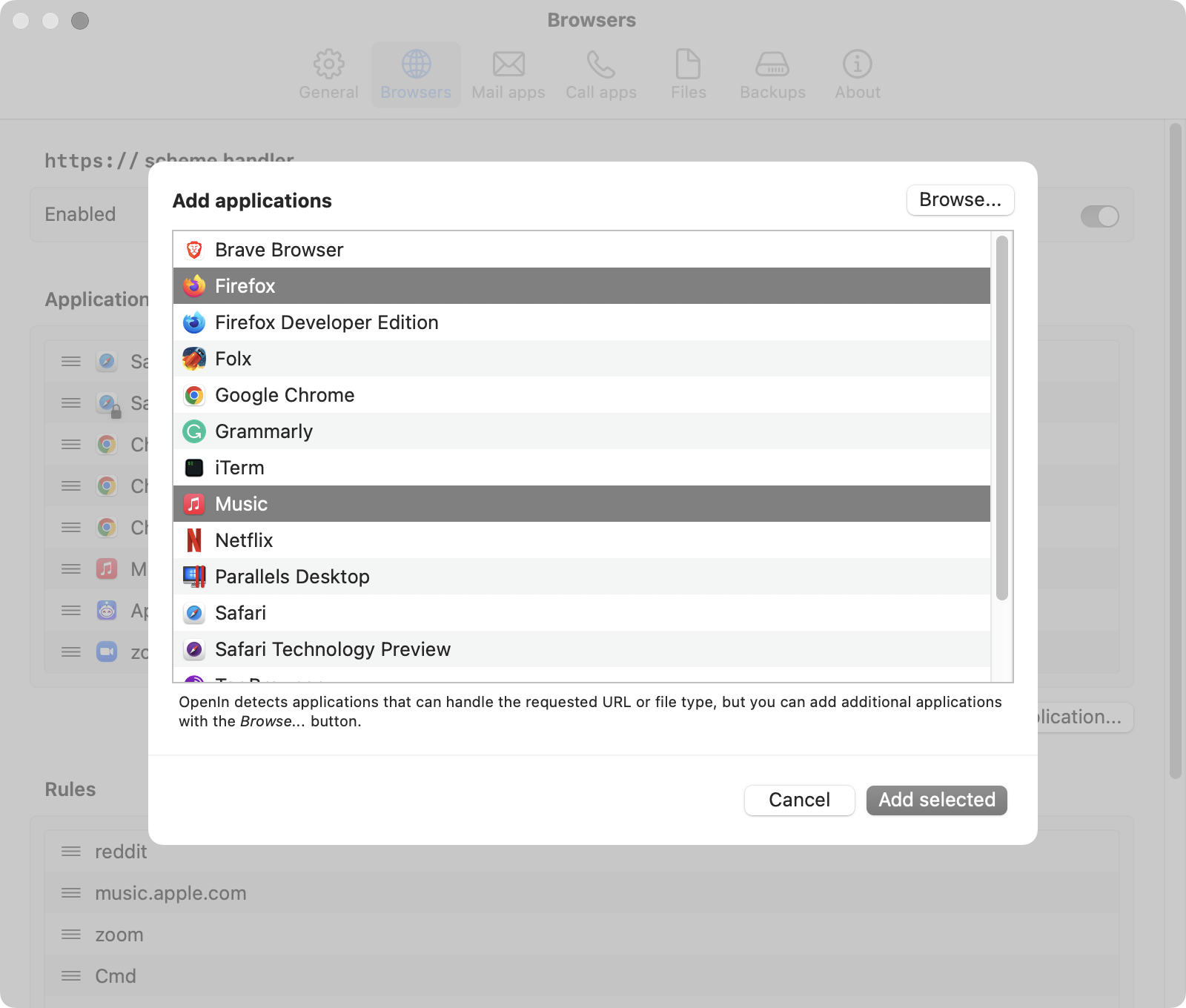The width and height of the screenshot is (1186, 1008).
Task: Switch to the Call apps tab label
Action: tap(601, 93)
